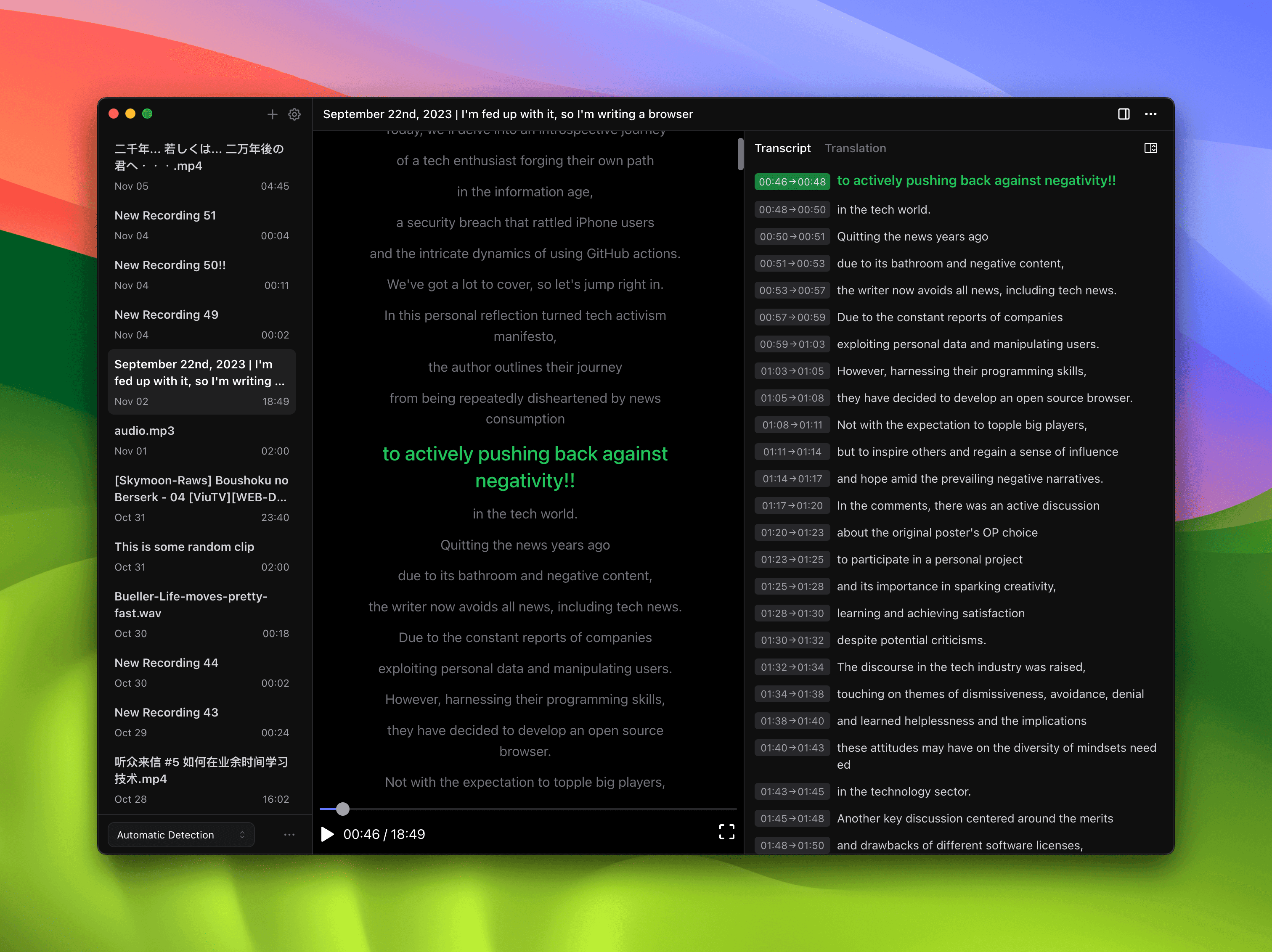Enter fullscreen with the expand icon
This screenshot has width=1272, height=952.
pyautogui.click(x=726, y=832)
